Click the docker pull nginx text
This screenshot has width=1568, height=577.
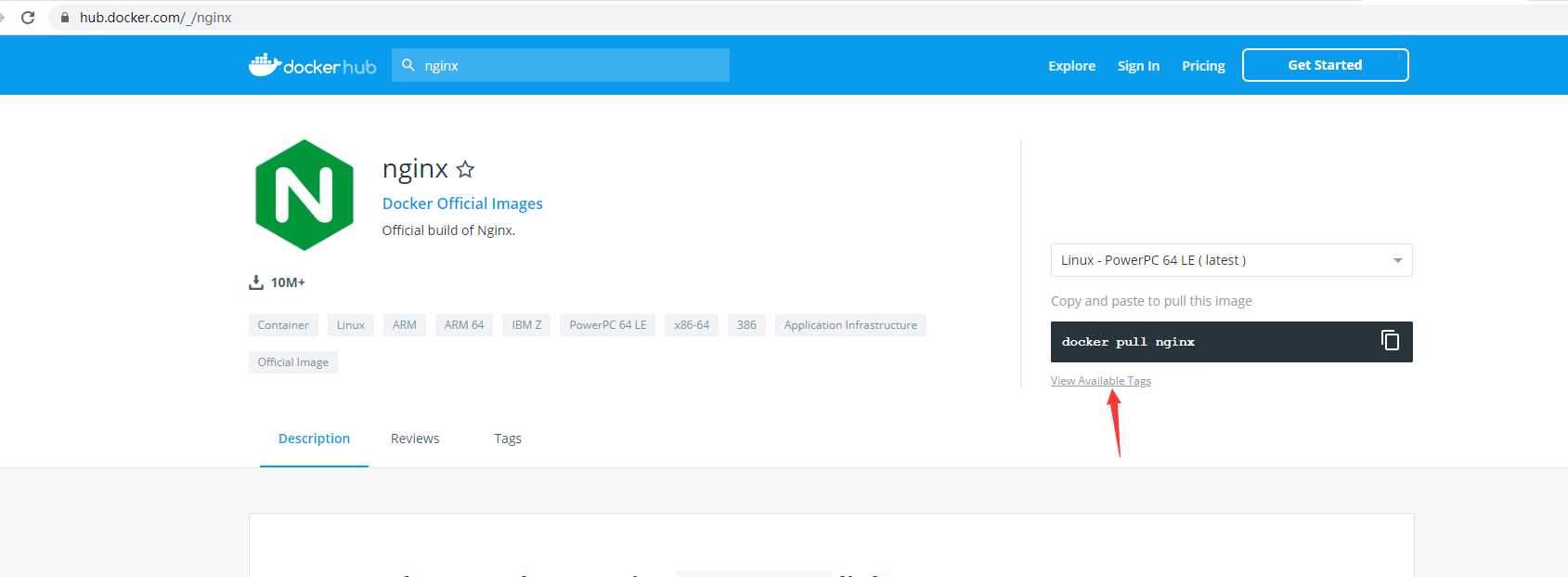click(1128, 342)
